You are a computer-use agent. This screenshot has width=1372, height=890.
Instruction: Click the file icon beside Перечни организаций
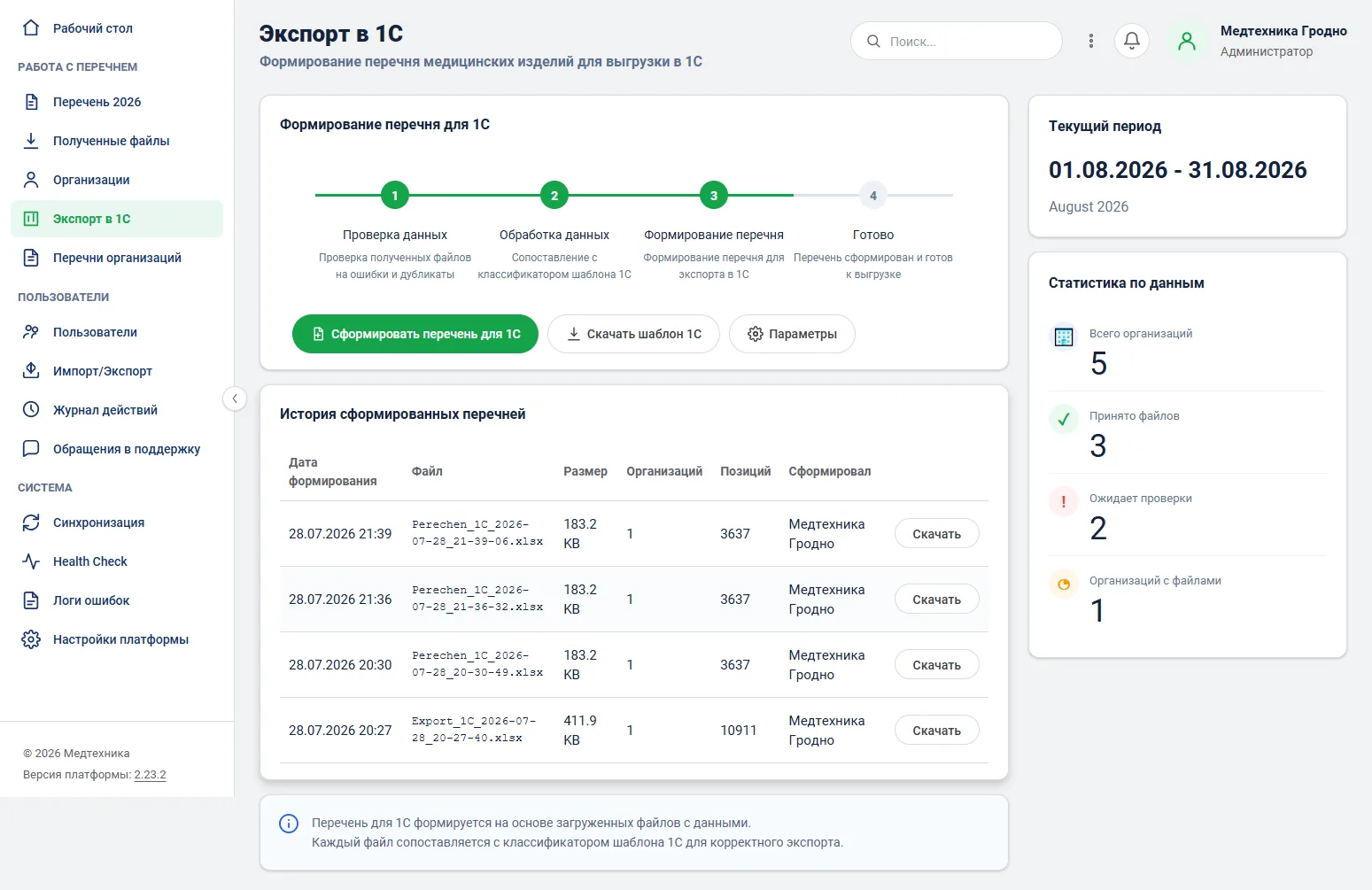pyautogui.click(x=31, y=258)
